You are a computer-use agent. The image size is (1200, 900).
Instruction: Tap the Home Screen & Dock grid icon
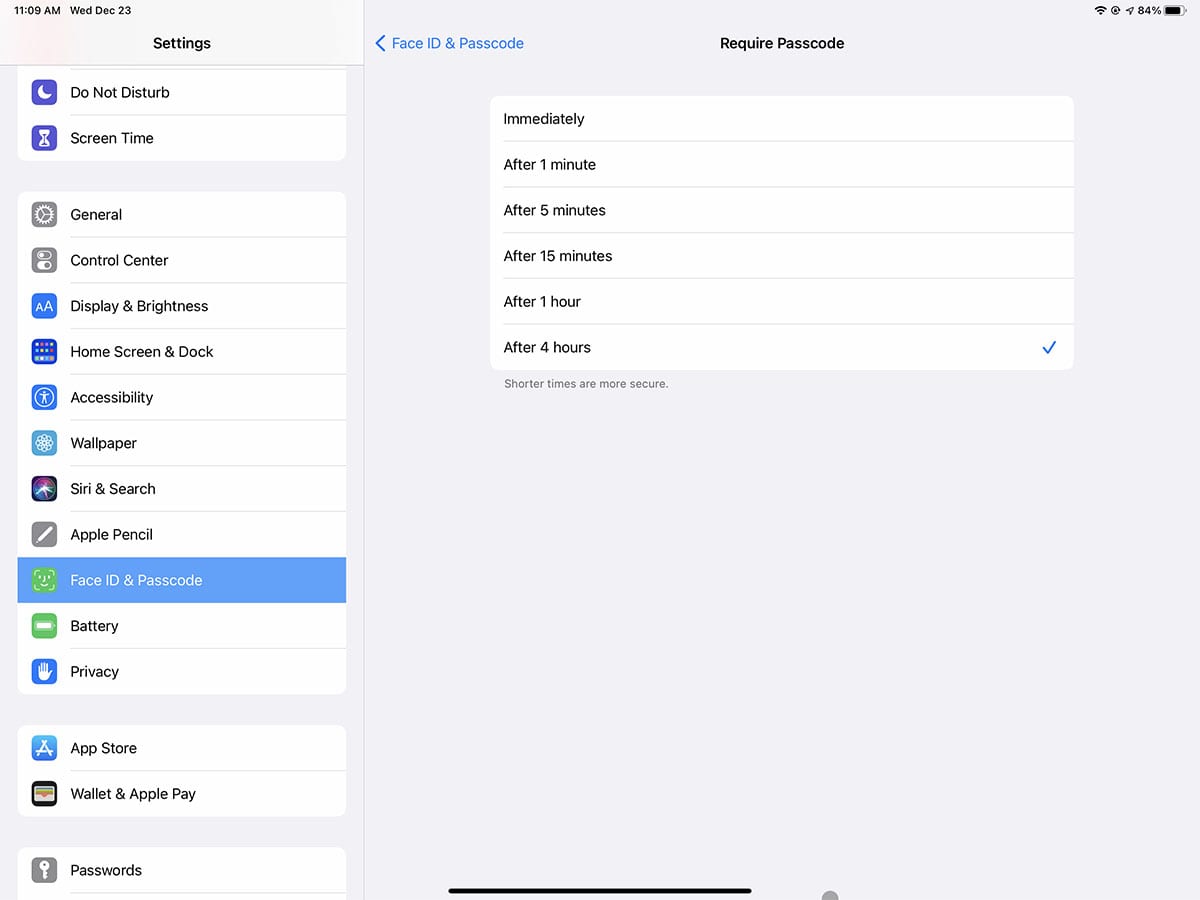tap(44, 352)
